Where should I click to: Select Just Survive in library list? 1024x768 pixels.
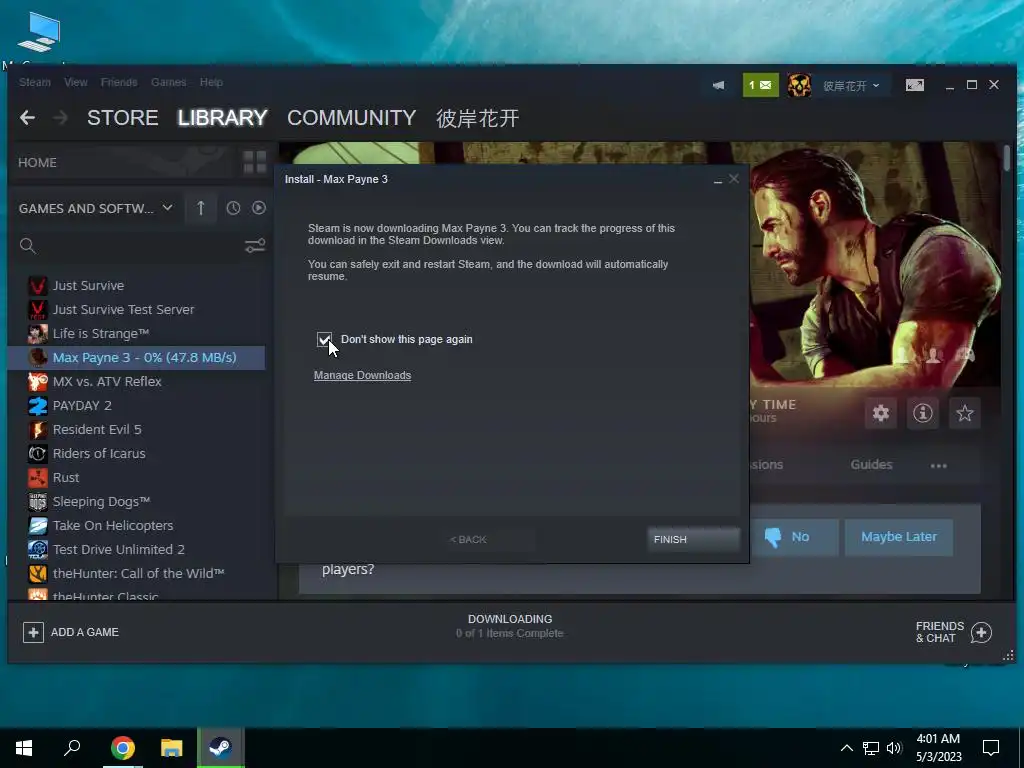(x=137, y=285)
